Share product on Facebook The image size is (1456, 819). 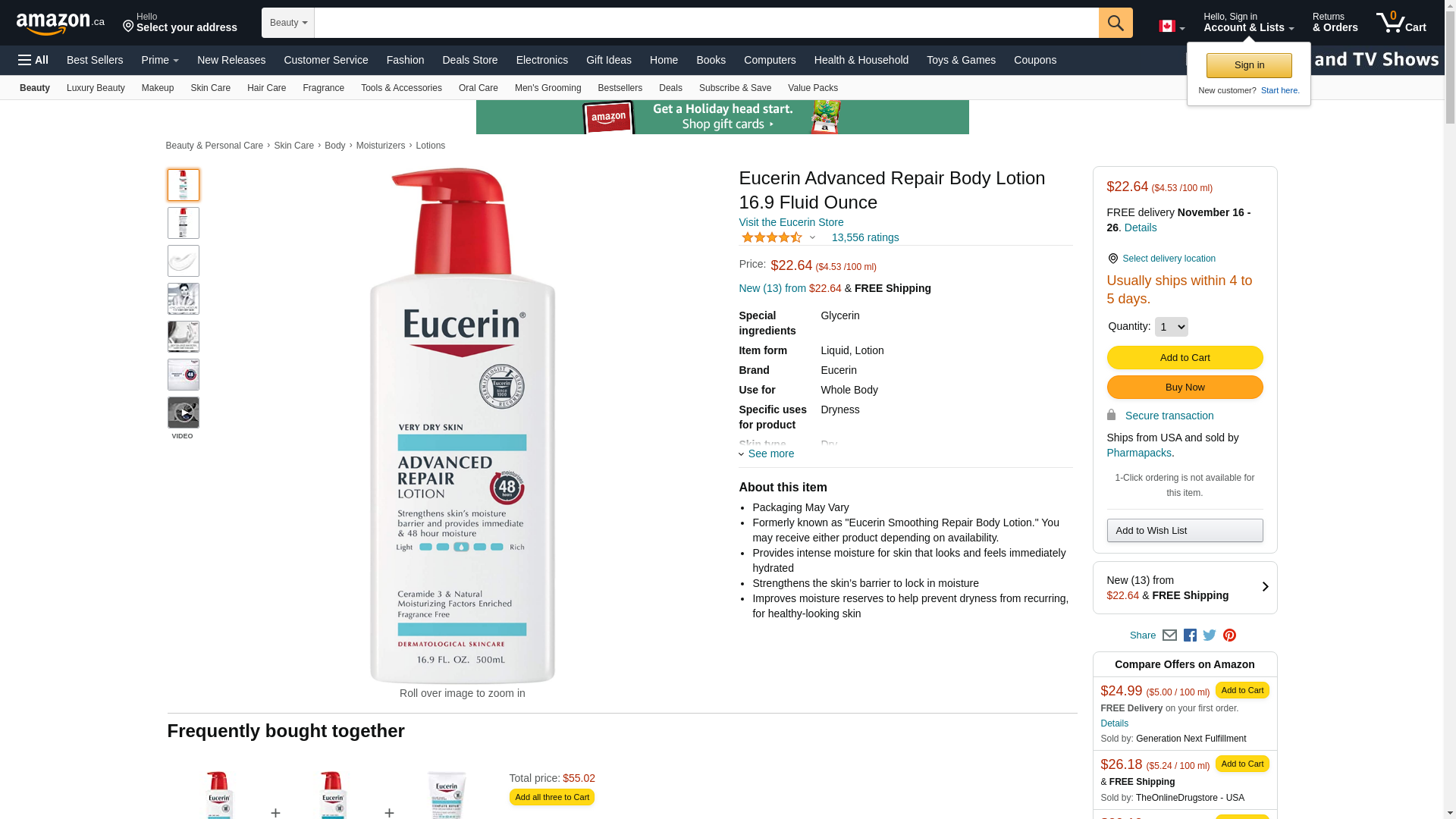[1190, 635]
